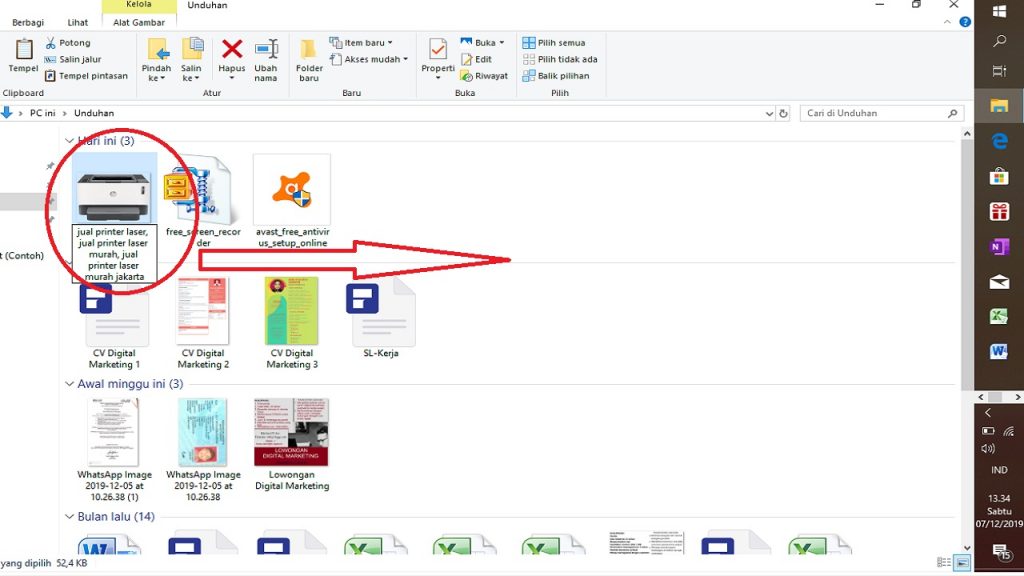Viewport: 1024px width, 576px height.
Task: Select the CV Digital Marketing 3 thumbnail
Action: click(x=292, y=311)
